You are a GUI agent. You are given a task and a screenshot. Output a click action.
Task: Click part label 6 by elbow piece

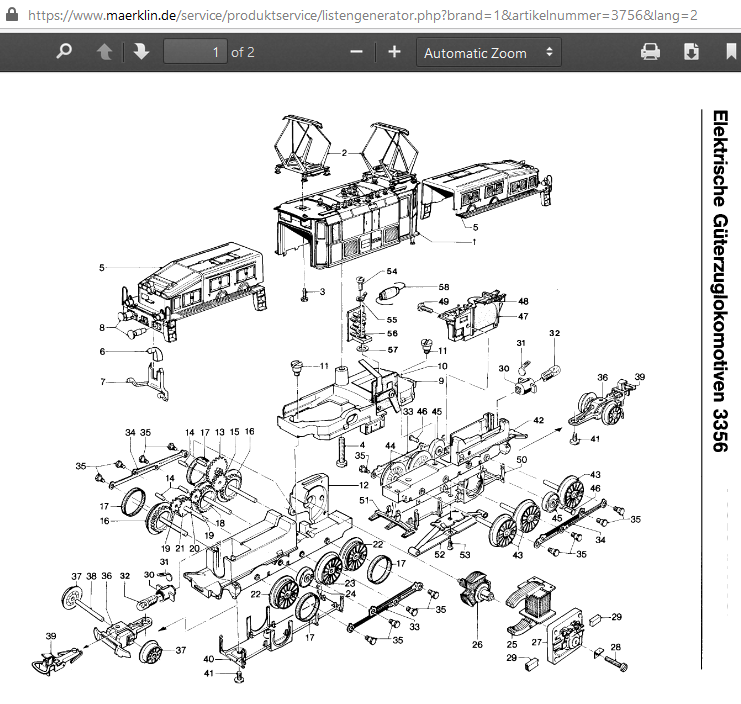tap(102, 352)
